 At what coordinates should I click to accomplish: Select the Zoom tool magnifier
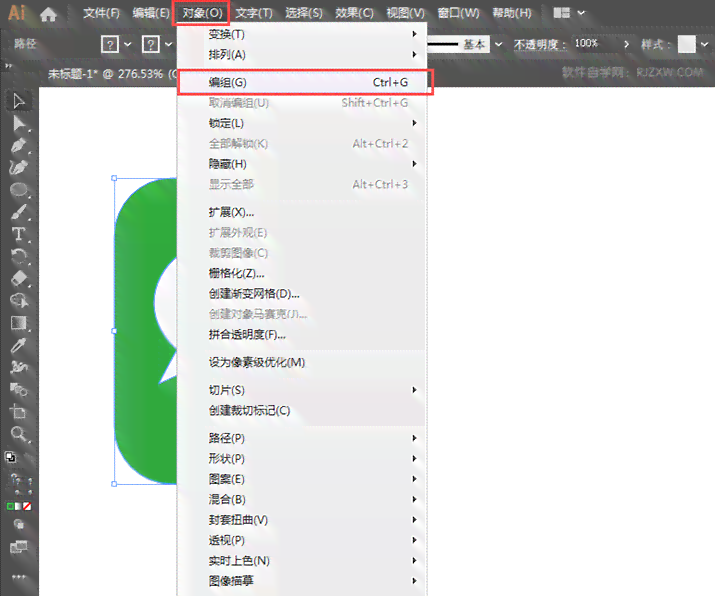click(18, 434)
